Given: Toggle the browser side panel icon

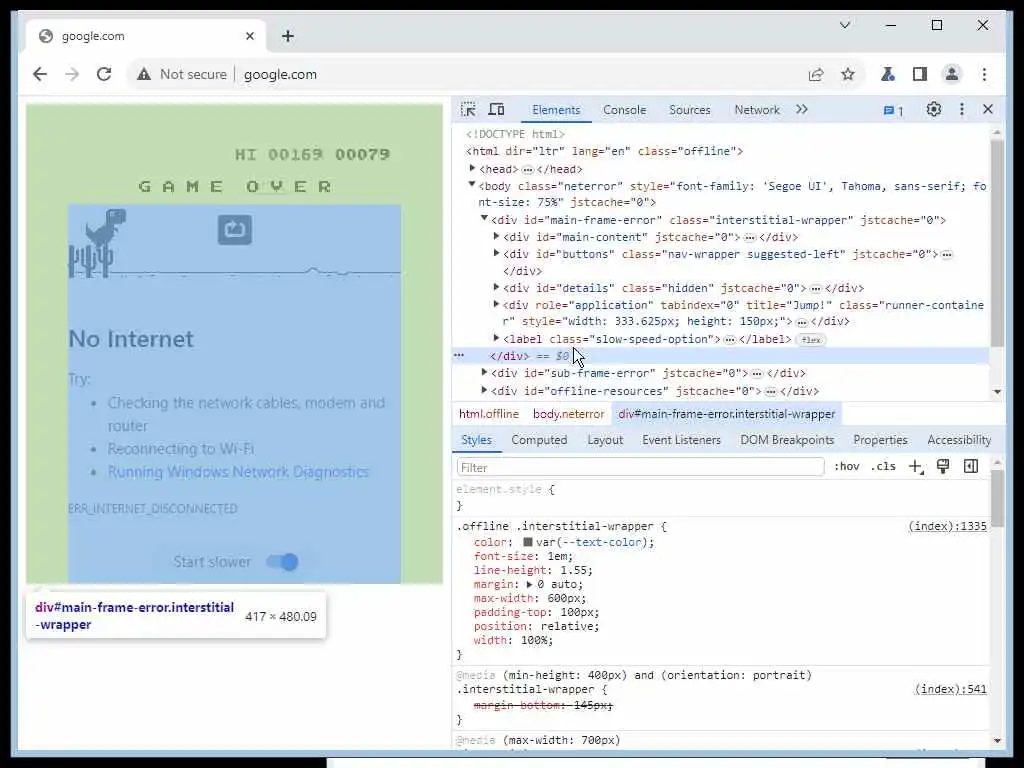Looking at the screenshot, I should pyautogui.click(x=920, y=74).
